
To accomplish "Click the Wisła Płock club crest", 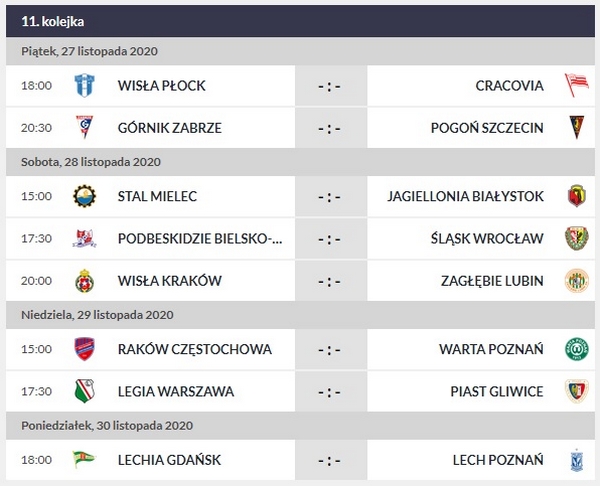I will tap(84, 86).
